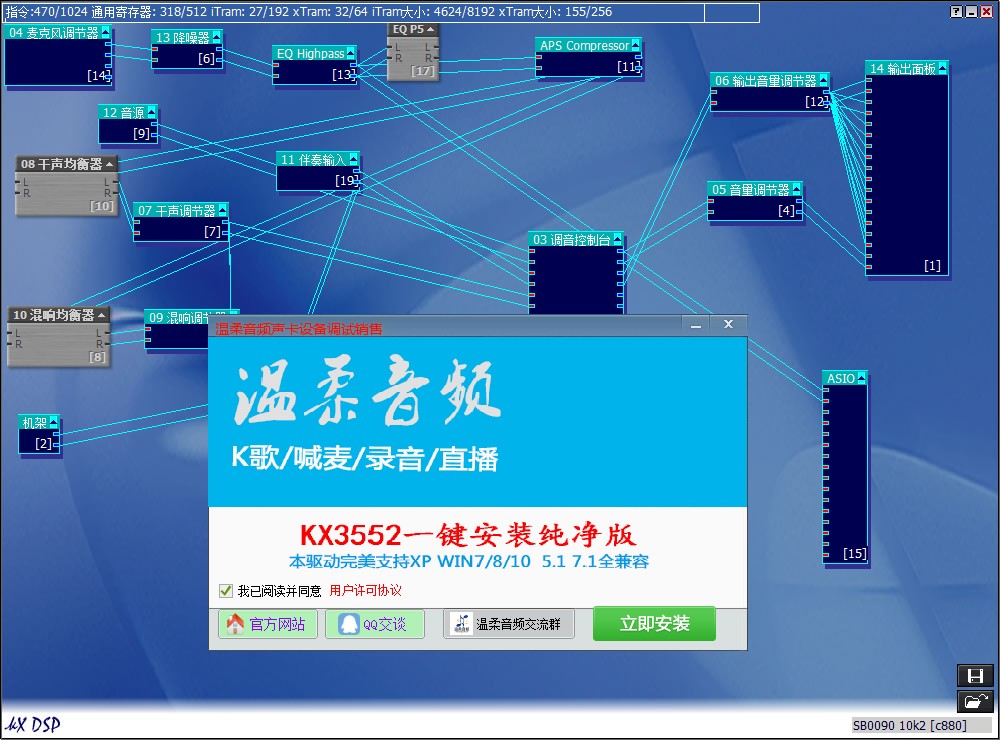Click the 立即安装 install button
This screenshot has height=740, width=1000.
(x=654, y=623)
